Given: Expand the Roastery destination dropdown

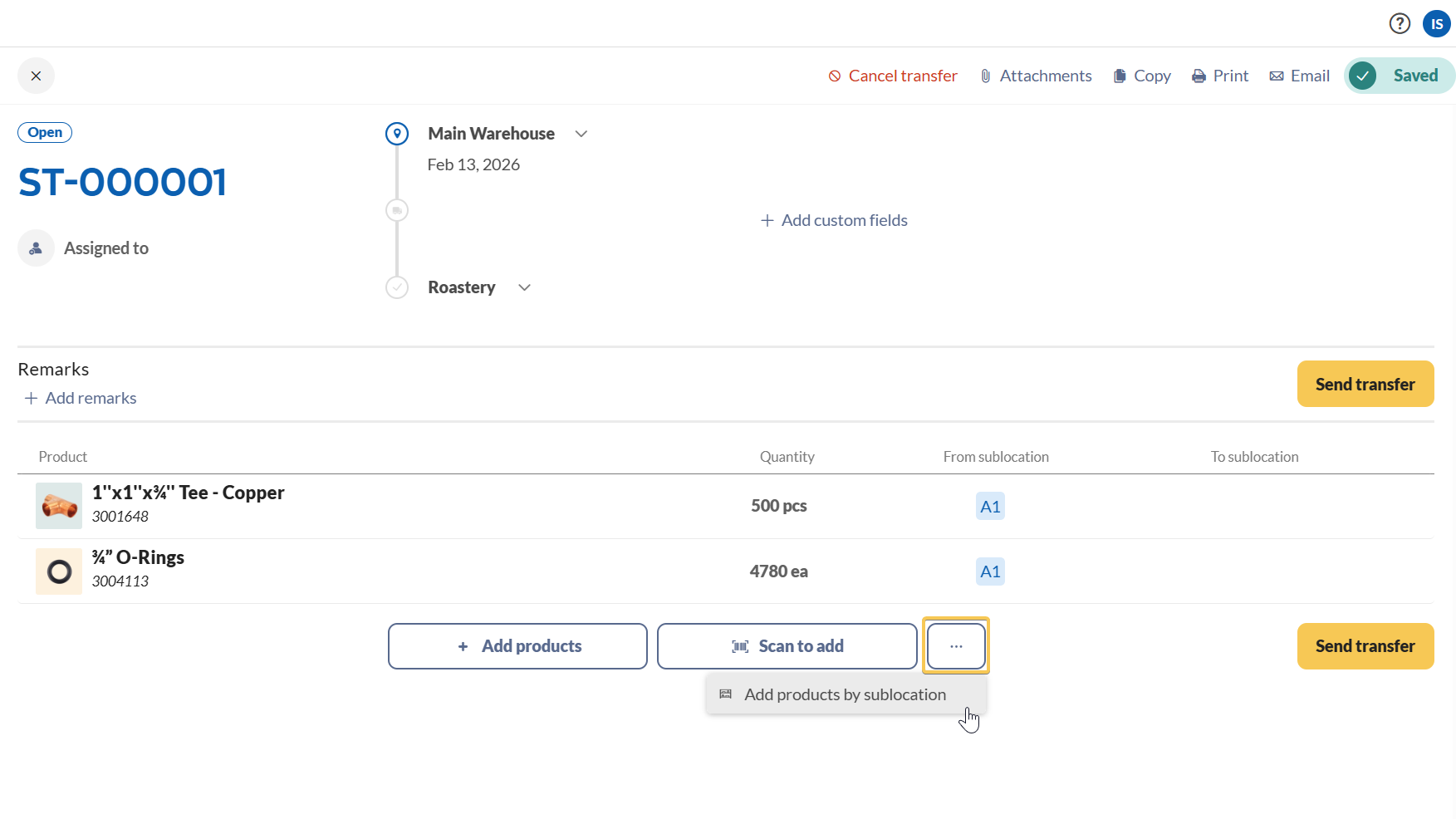Looking at the screenshot, I should click(x=524, y=287).
